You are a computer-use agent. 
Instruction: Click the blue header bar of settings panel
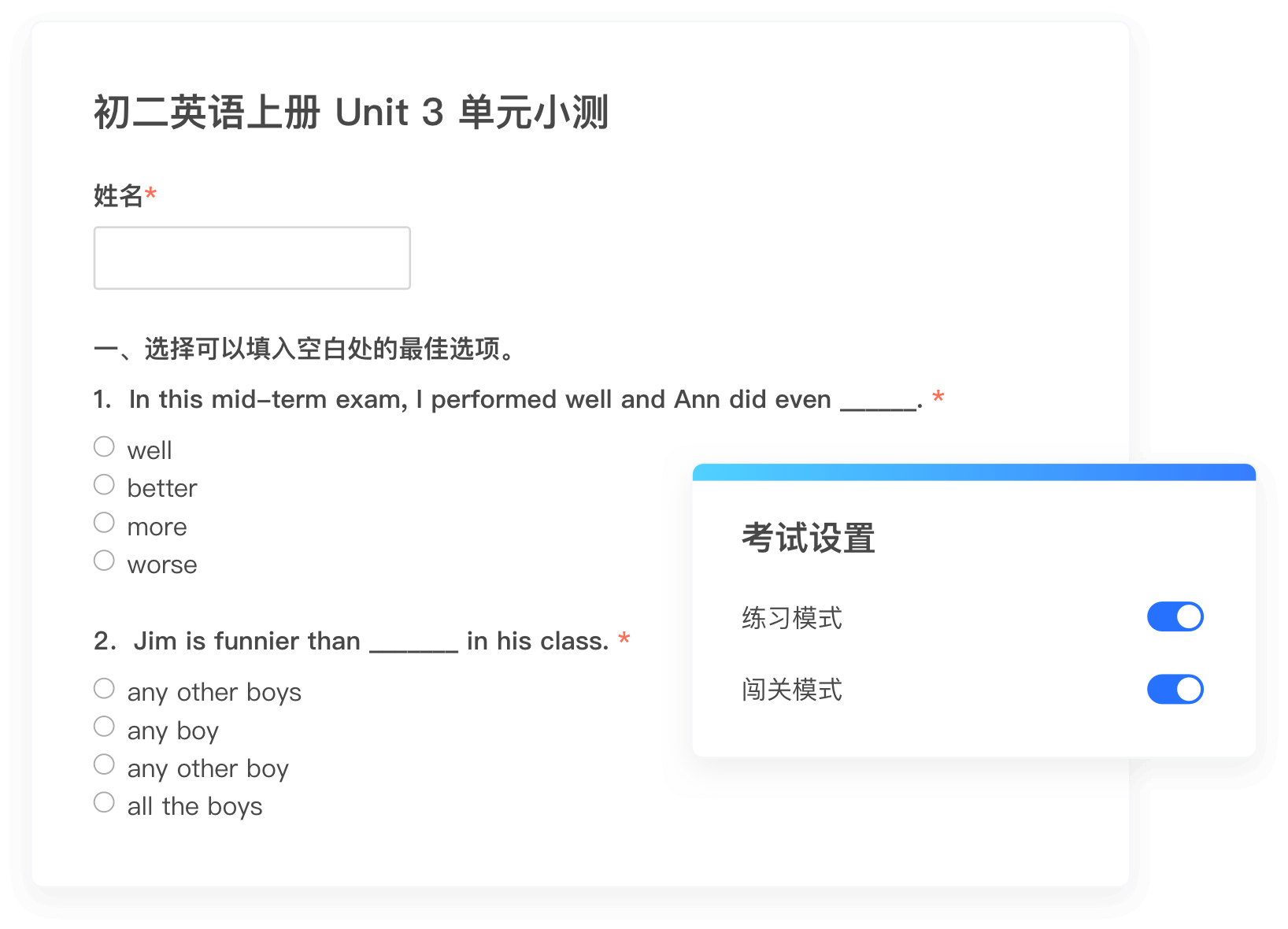(x=975, y=472)
